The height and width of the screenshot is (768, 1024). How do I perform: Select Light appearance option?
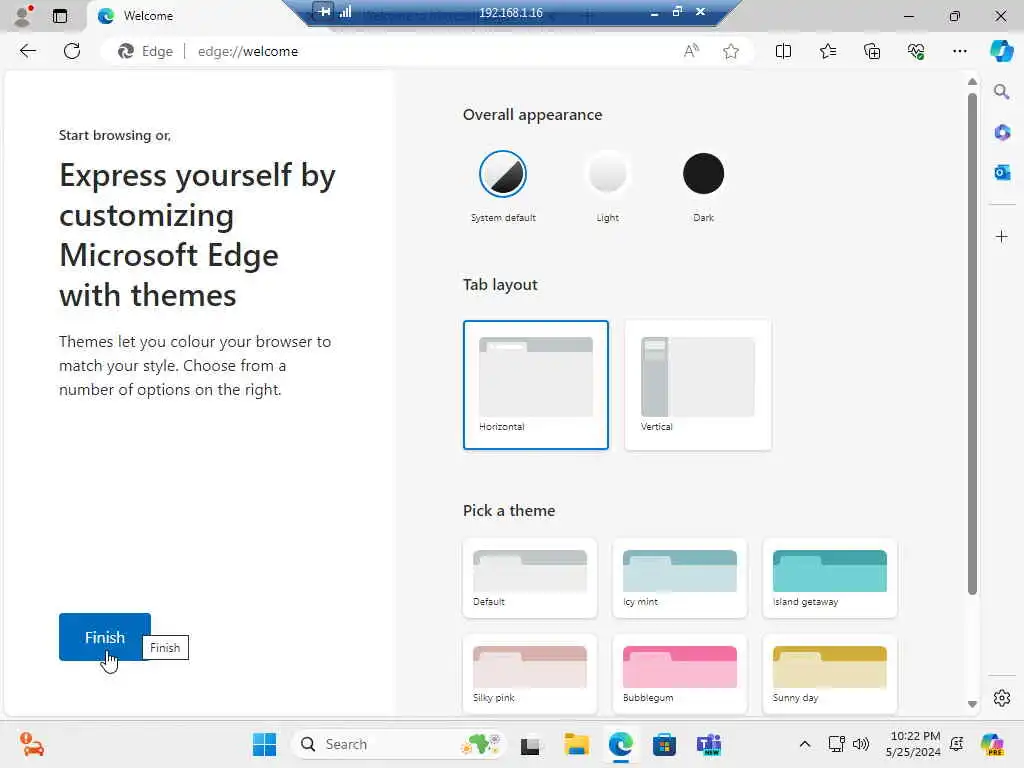(607, 174)
